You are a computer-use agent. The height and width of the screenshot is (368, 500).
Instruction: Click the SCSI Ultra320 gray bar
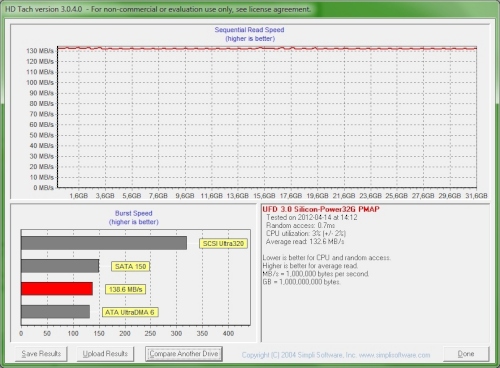[x=104, y=243]
